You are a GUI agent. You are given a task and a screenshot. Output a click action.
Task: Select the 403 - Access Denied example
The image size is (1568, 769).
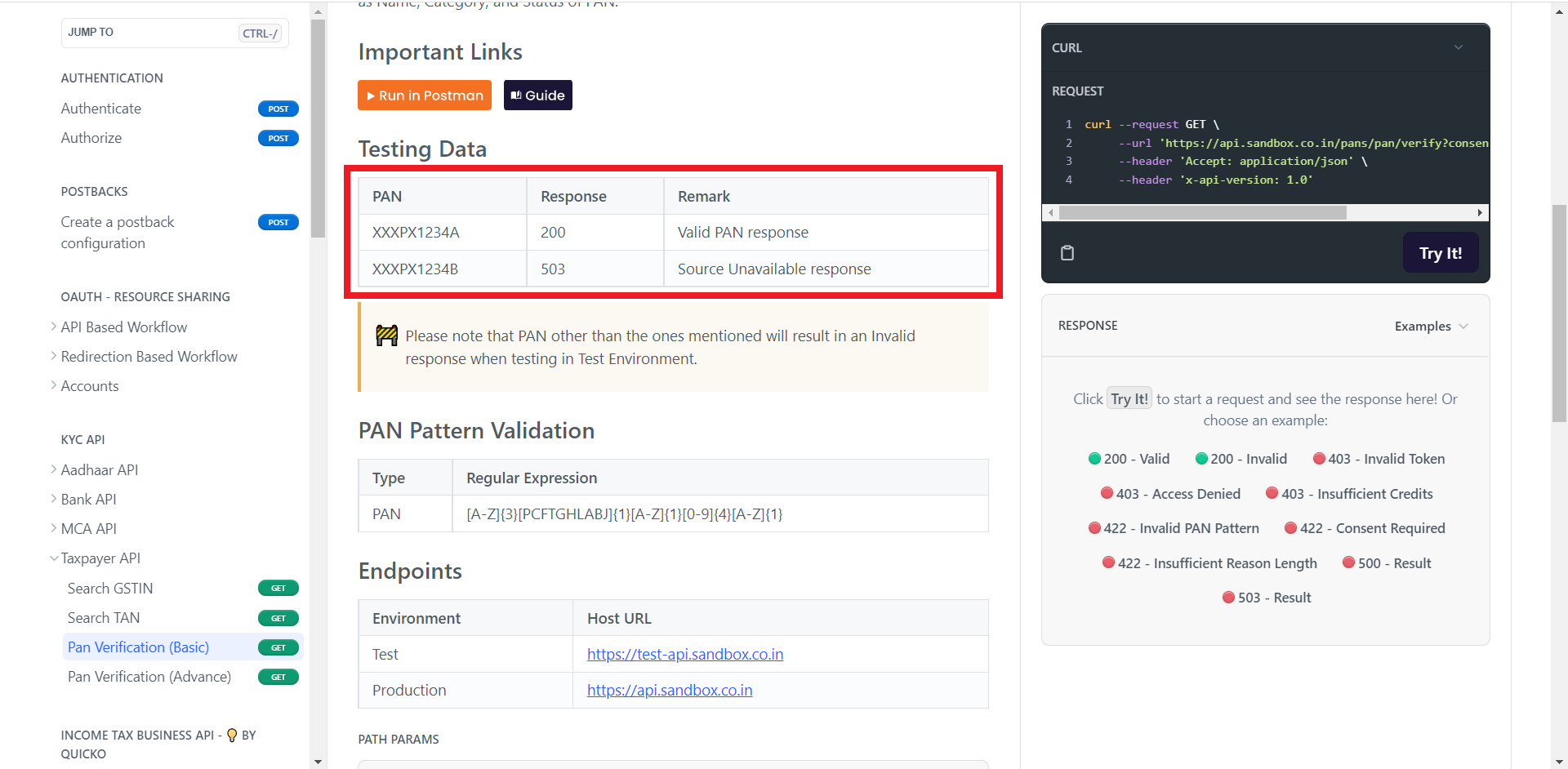tap(1170, 494)
